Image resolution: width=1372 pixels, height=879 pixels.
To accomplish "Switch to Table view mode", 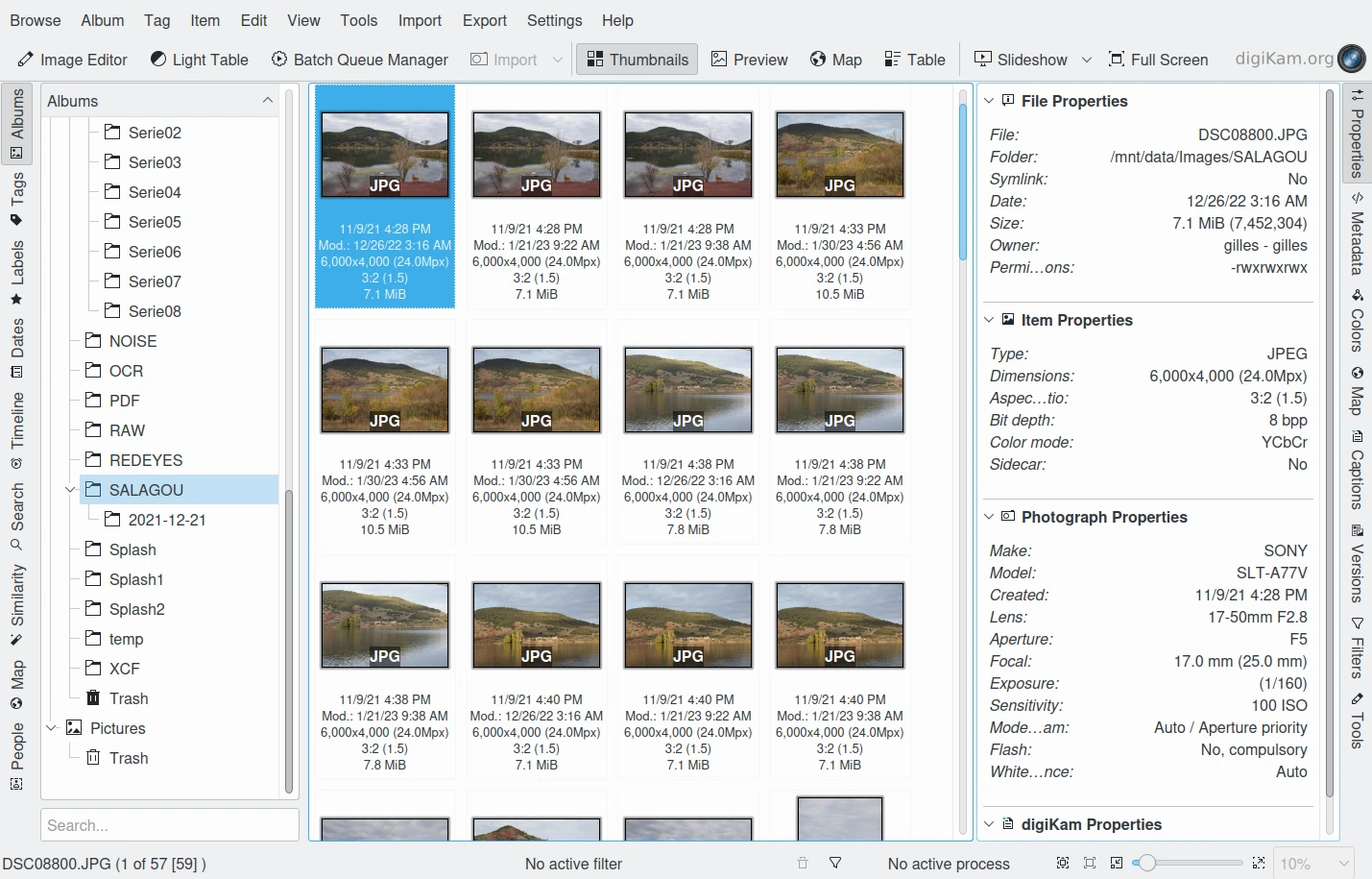I will (x=914, y=60).
